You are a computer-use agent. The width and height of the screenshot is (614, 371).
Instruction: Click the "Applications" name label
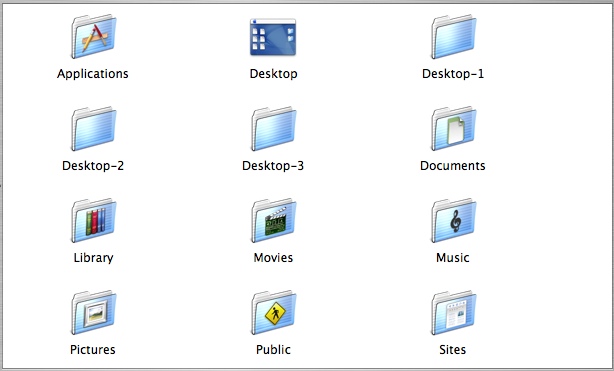[x=93, y=74]
